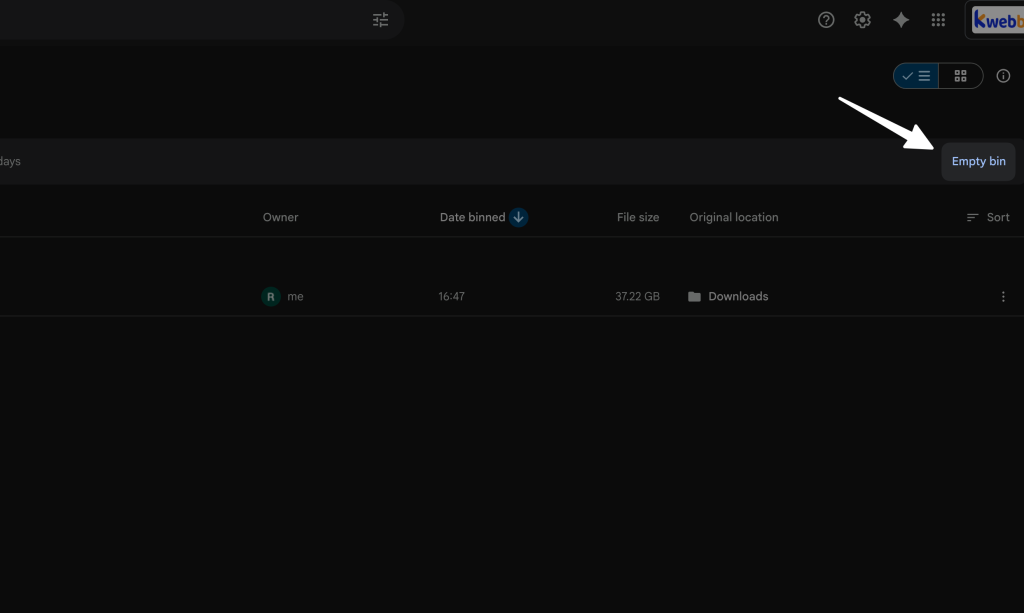This screenshot has height=613, width=1024.
Task: Open the Sort options dropdown
Action: coord(988,217)
